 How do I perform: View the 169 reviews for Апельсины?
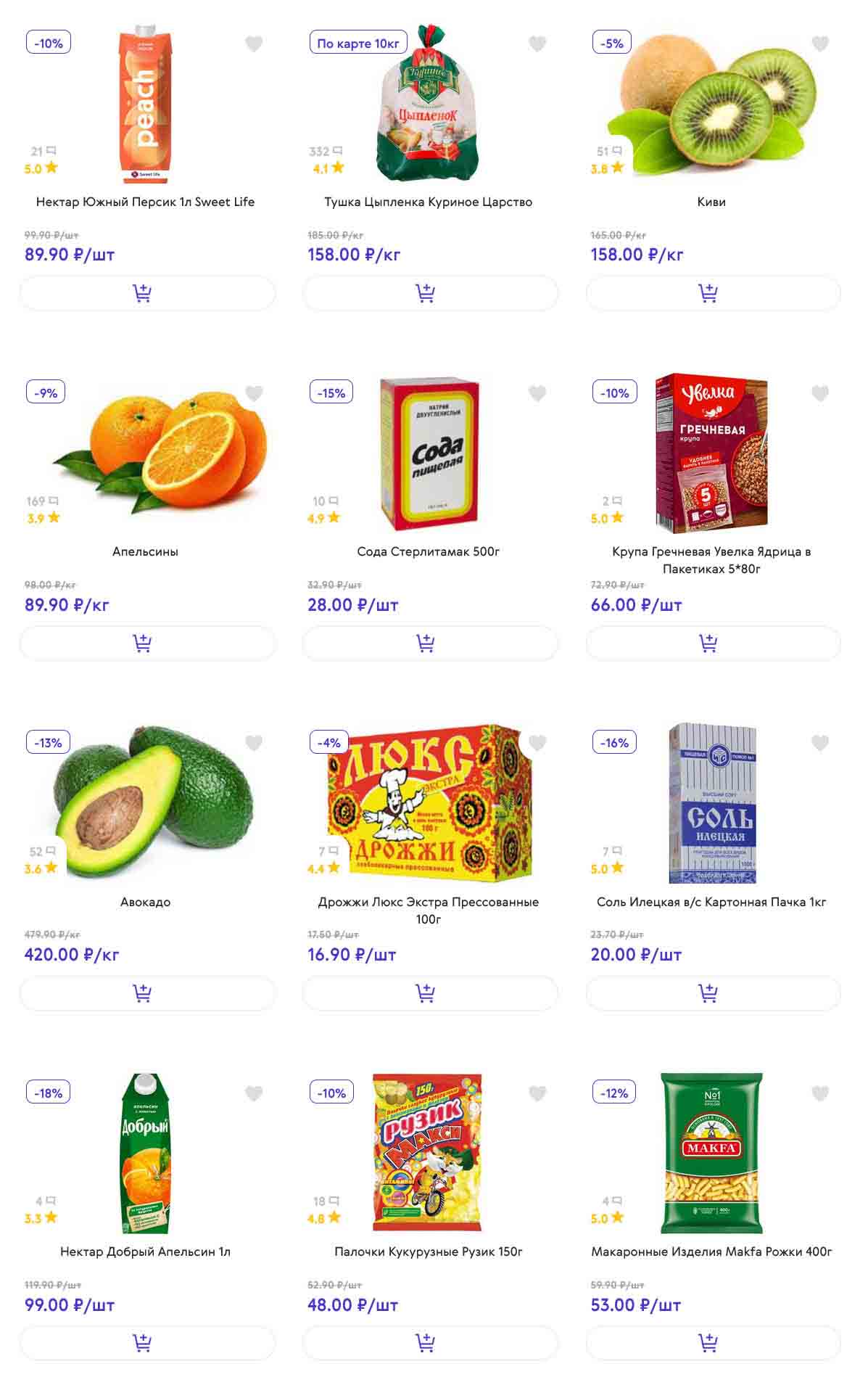point(42,501)
